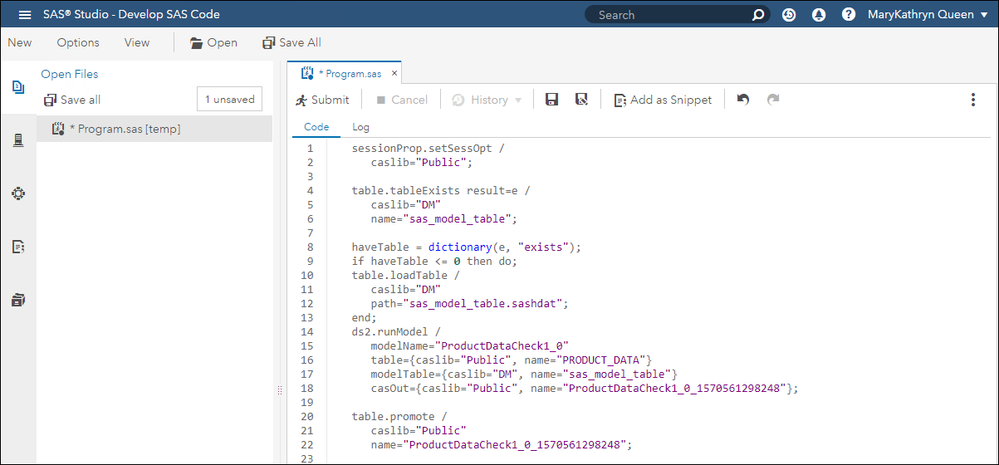The image size is (999, 465).
Task: Click the search magnifier icon
Action: click(x=758, y=15)
